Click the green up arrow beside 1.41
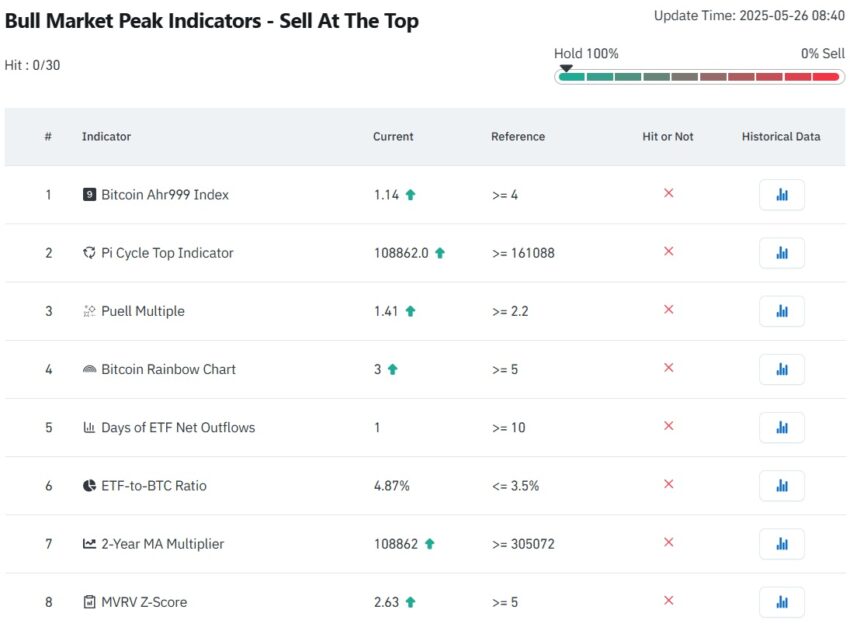Image resolution: width=850 pixels, height=627 pixels. (410, 311)
